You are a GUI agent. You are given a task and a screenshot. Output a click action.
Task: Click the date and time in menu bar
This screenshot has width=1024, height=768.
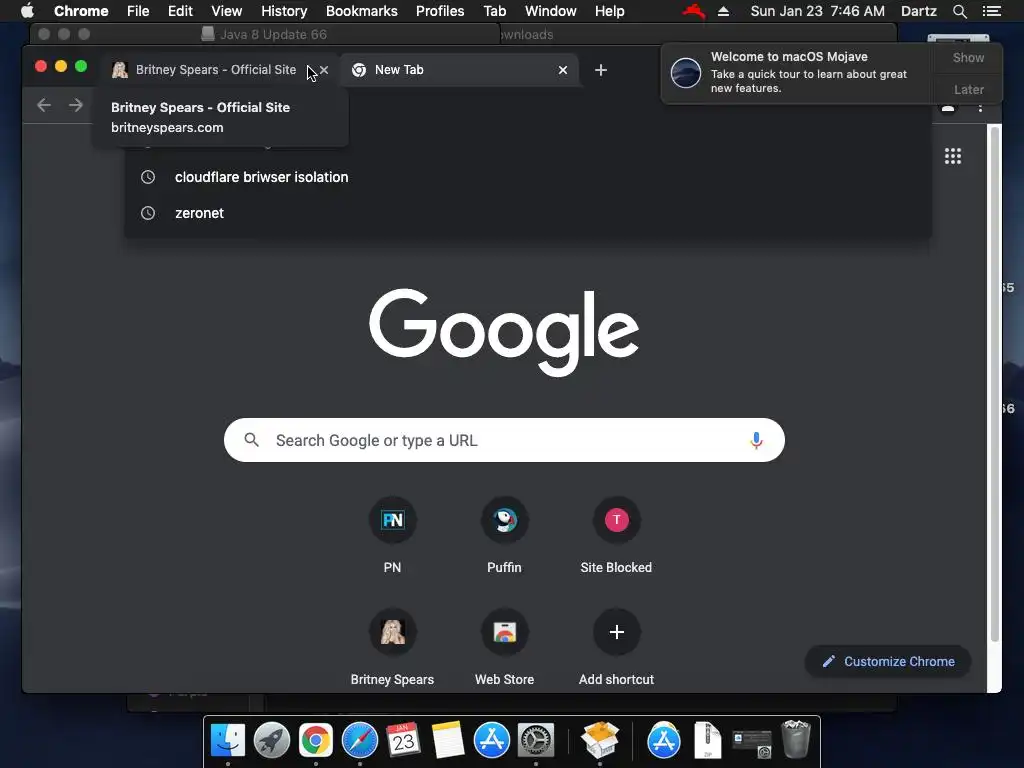[818, 11]
